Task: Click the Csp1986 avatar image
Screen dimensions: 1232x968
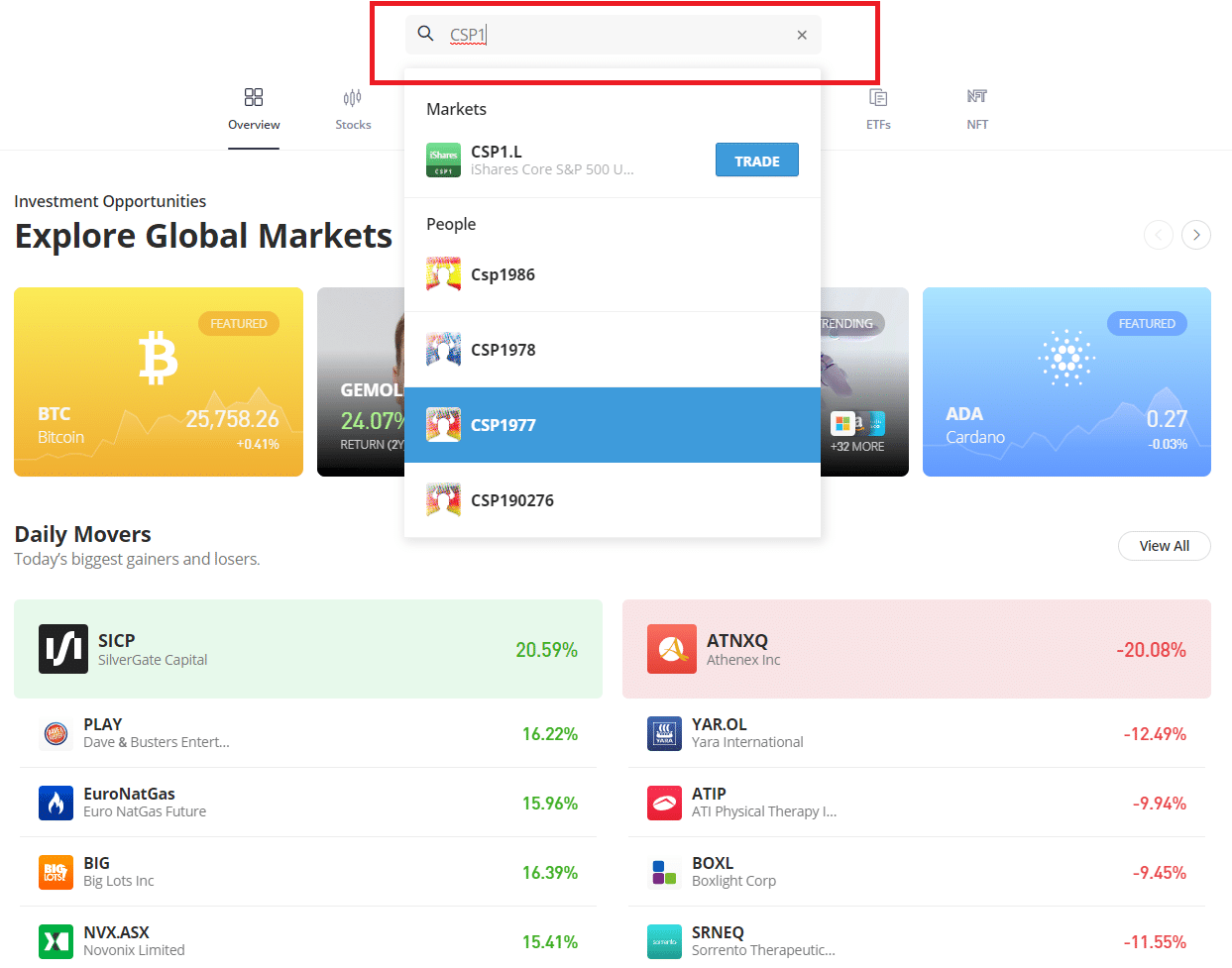Action: point(443,274)
